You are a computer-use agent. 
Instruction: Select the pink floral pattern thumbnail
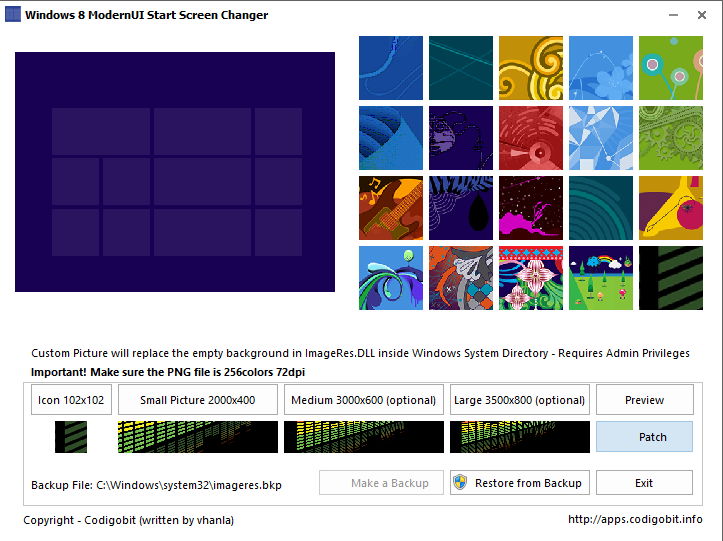point(531,278)
